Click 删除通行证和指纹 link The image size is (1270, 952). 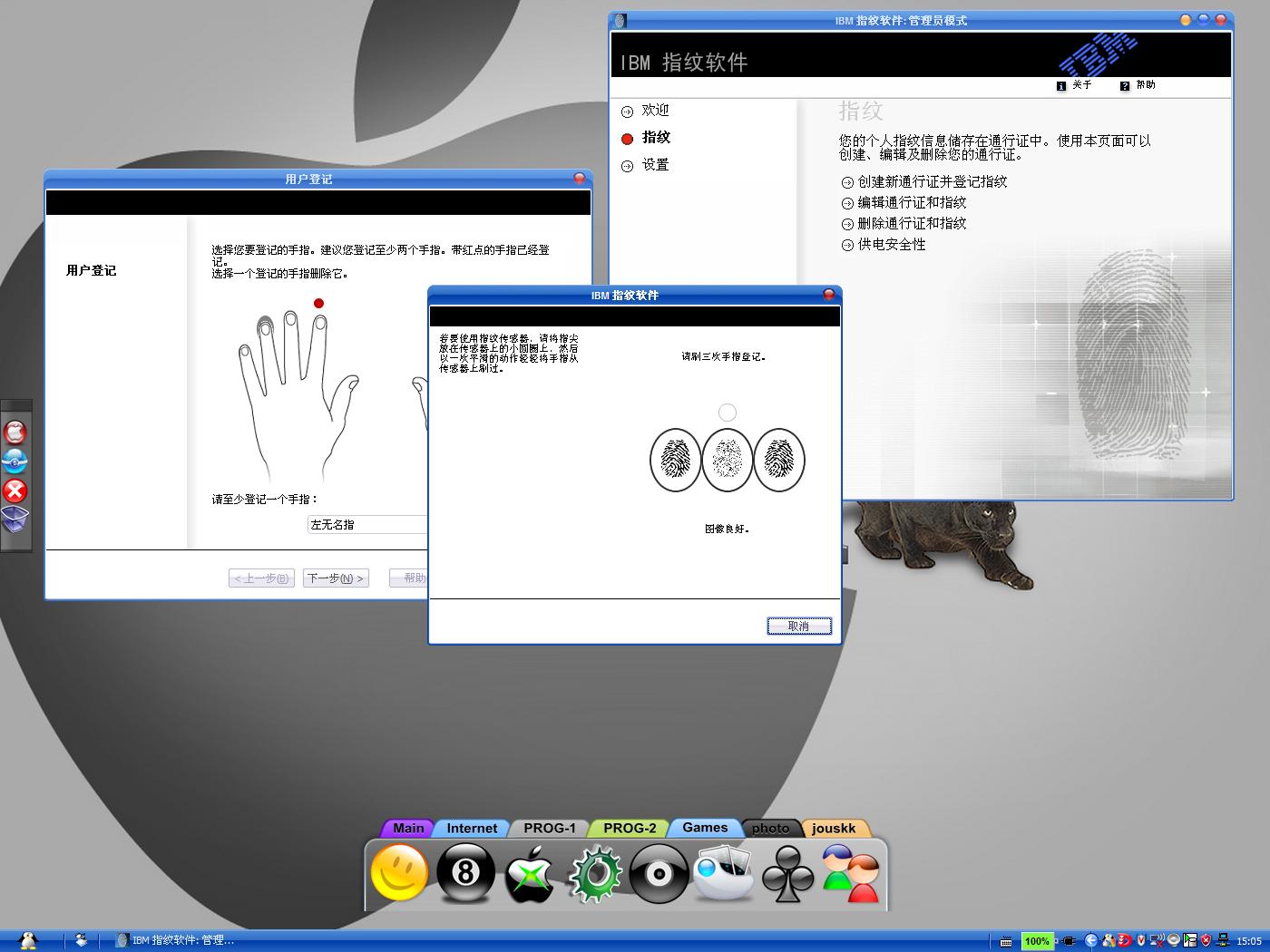(x=904, y=224)
